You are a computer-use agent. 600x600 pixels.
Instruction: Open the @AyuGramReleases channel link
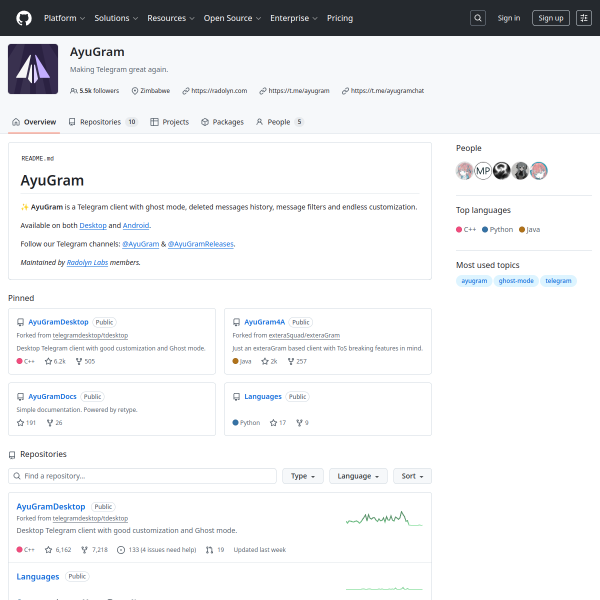pyautogui.click(x=201, y=244)
